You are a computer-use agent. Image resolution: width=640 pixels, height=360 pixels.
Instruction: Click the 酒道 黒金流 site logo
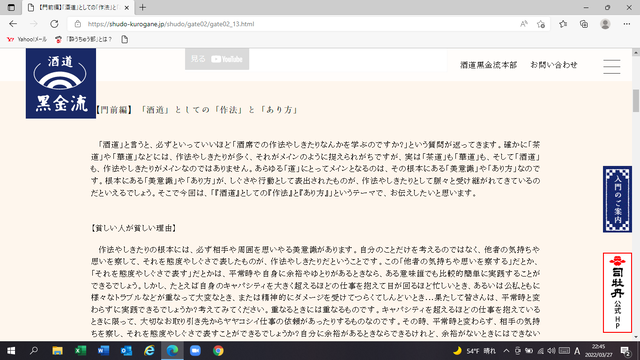coord(61,83)
